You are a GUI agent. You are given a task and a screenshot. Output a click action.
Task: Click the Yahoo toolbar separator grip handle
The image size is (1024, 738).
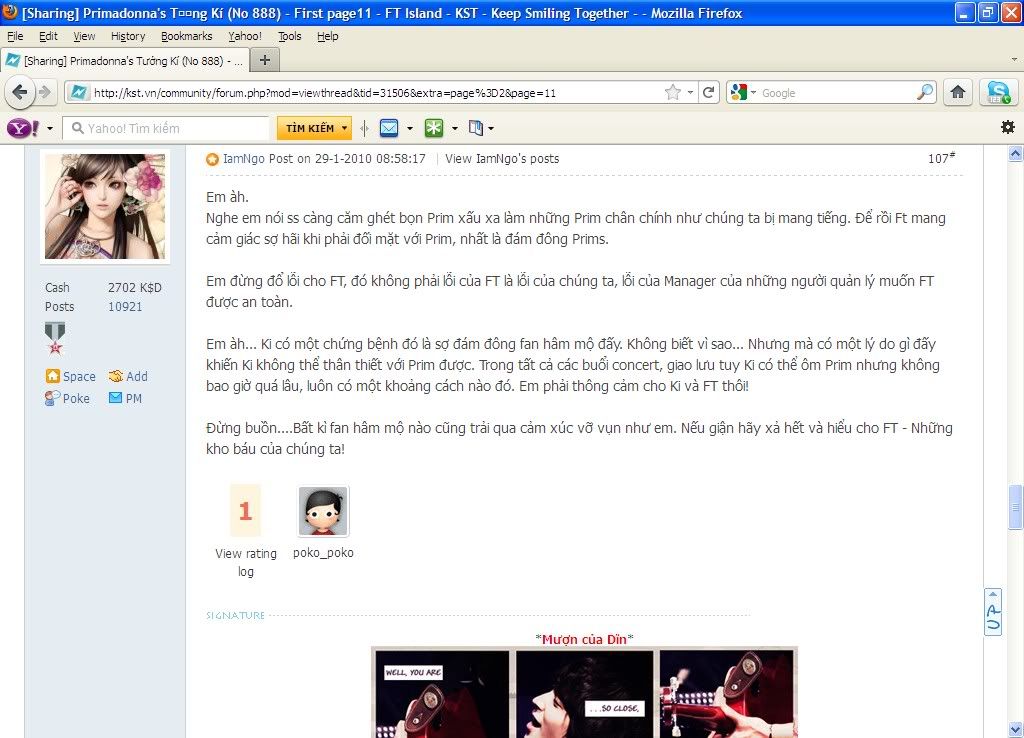click(364, 128)
